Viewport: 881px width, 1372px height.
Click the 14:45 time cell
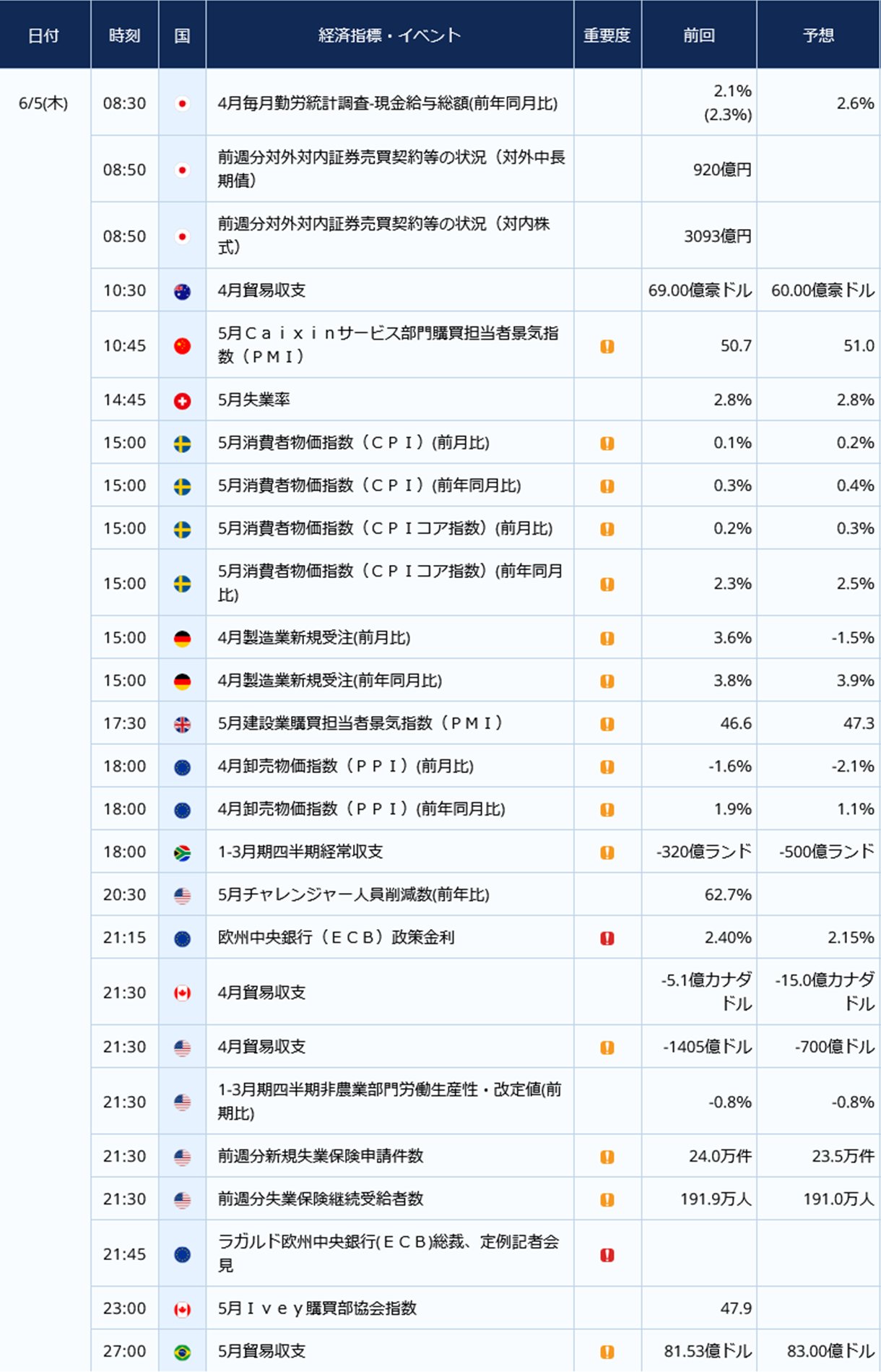point(124,400)
